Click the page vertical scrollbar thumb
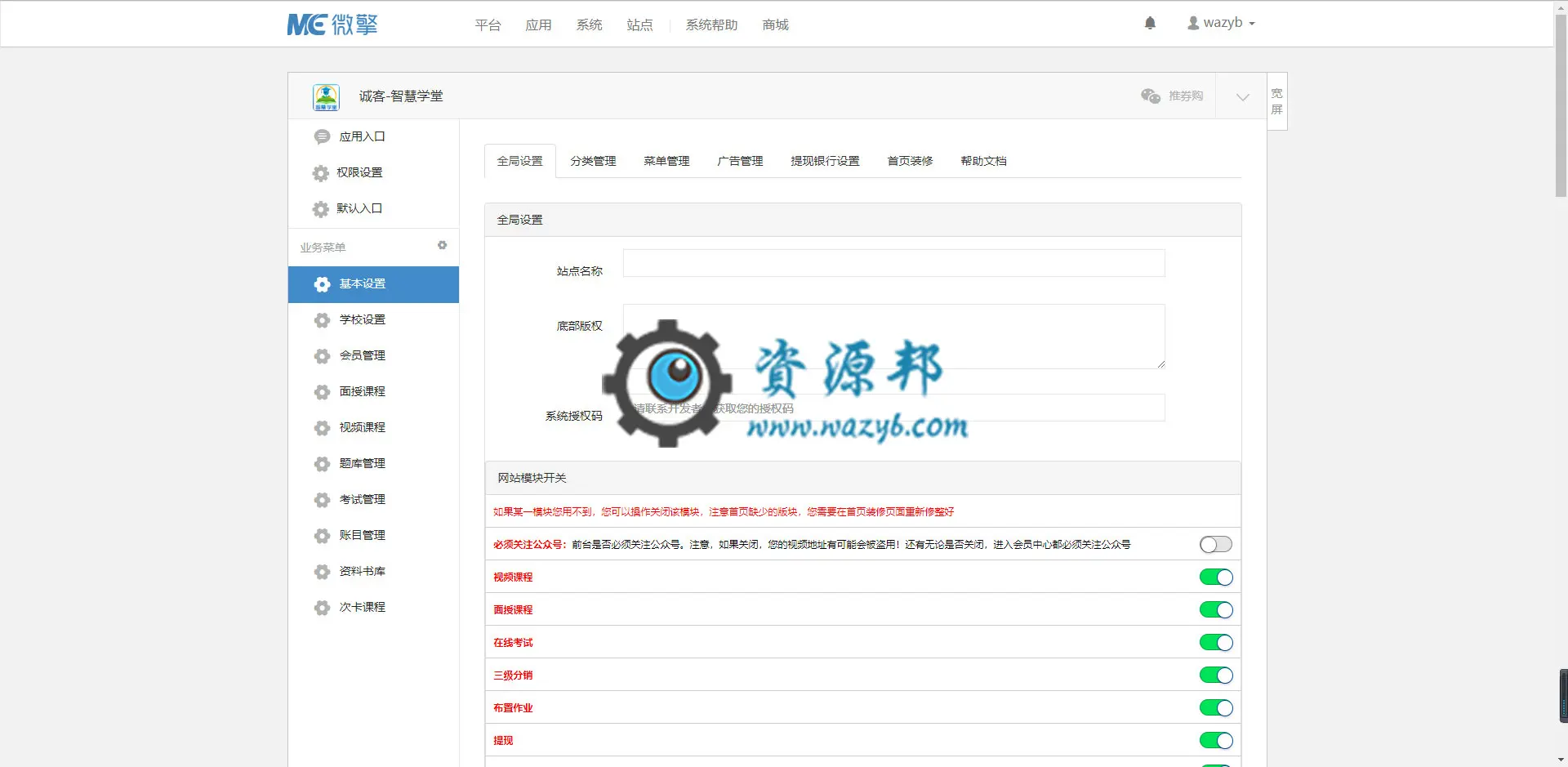The width and height of the screenshot is (1568, 767). click(x=1561, y=105)
